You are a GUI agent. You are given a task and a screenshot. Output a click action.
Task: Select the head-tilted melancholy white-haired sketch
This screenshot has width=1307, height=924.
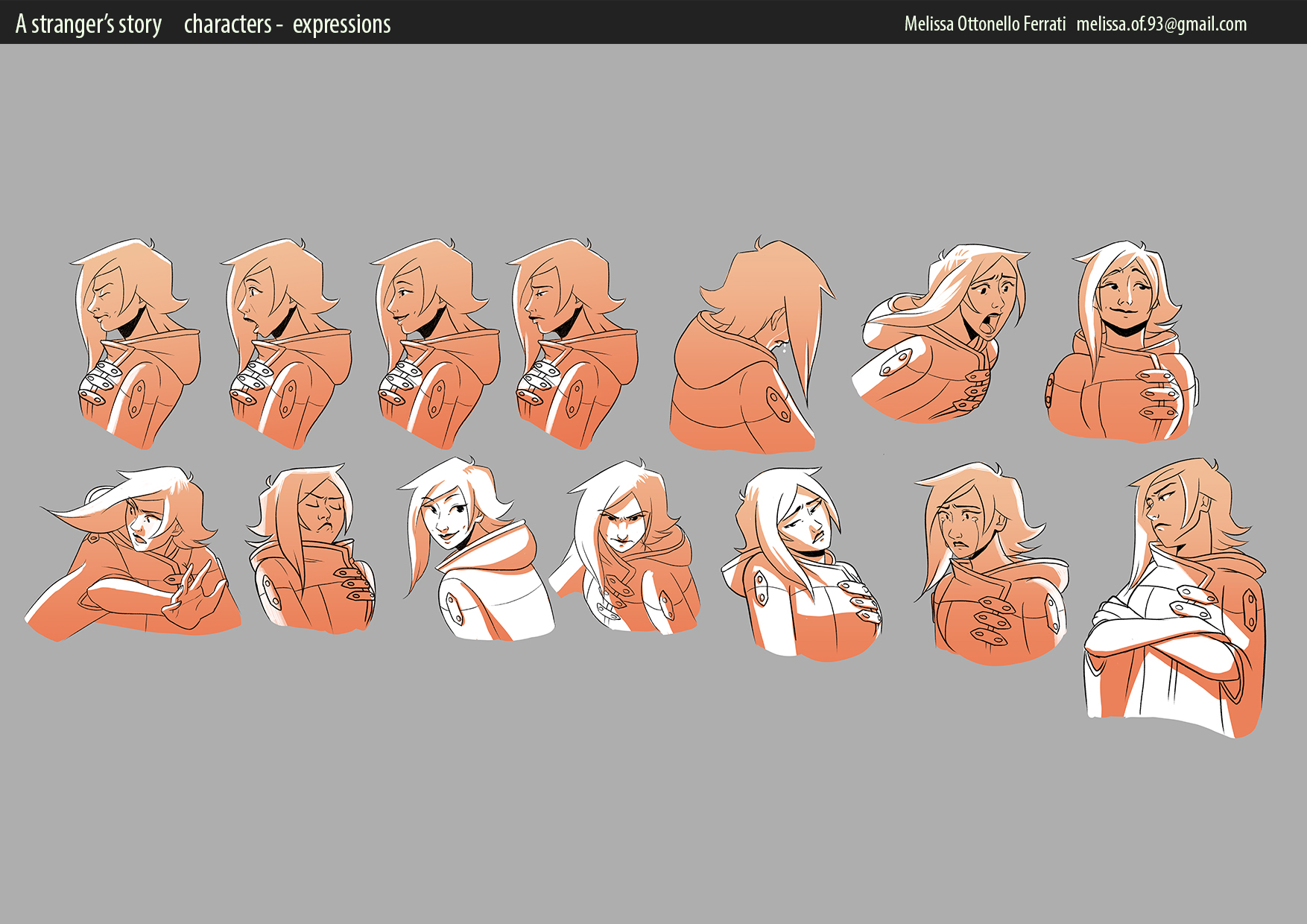801,563
